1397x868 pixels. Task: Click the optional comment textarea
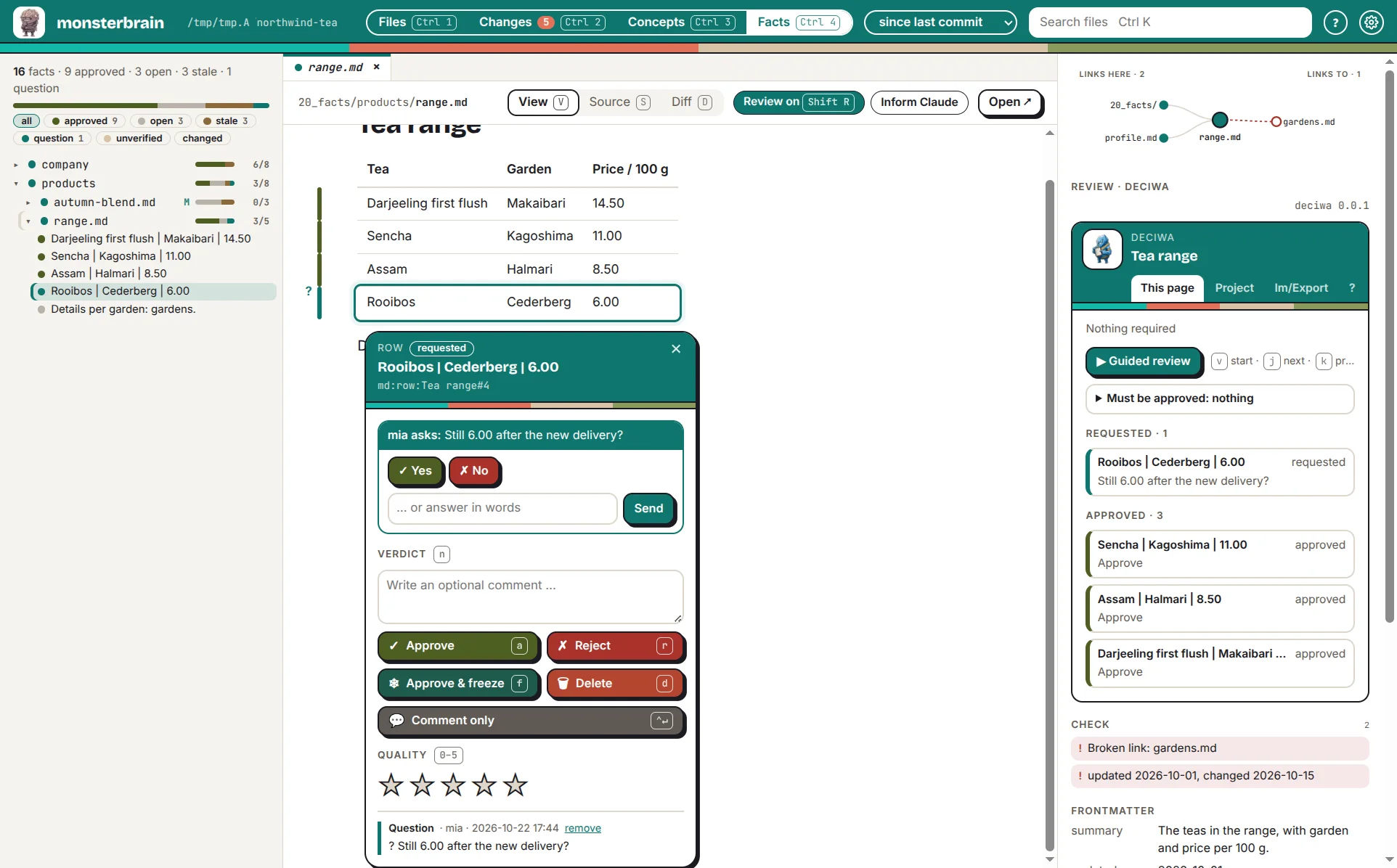(x=531, y=597)
